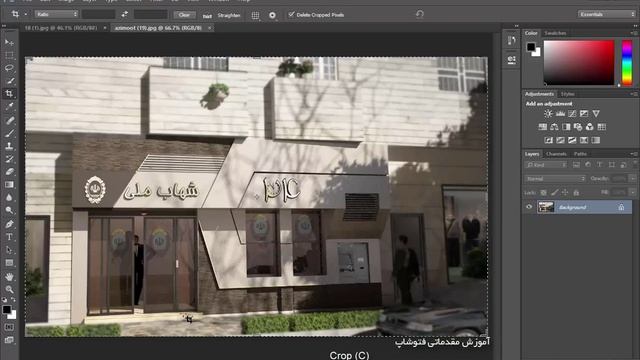Image resolution: width=640 pixels, height=360 pixels.
Task: Open the crop Ratio preset dropdown
Action: 56,14
